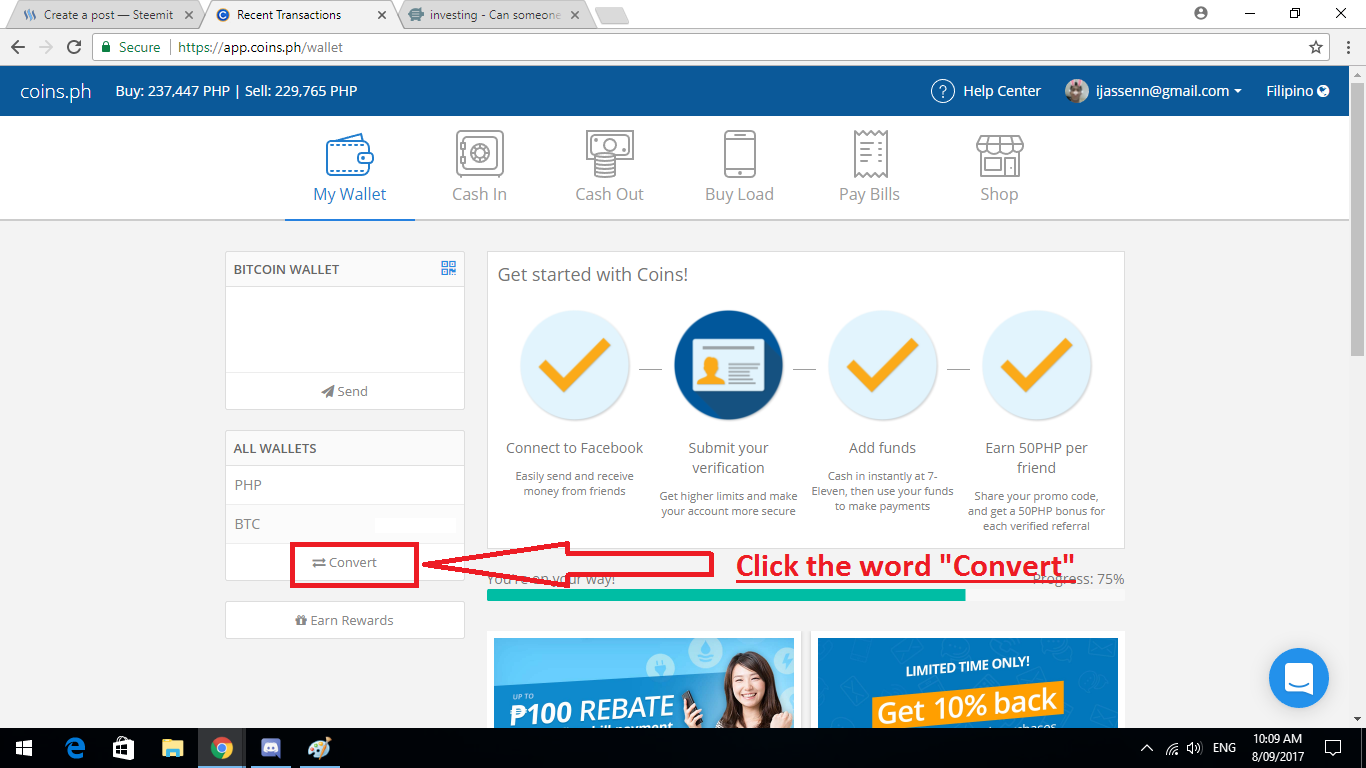Click the 'BITCOIN WALLET' header text

coord(286,269)
